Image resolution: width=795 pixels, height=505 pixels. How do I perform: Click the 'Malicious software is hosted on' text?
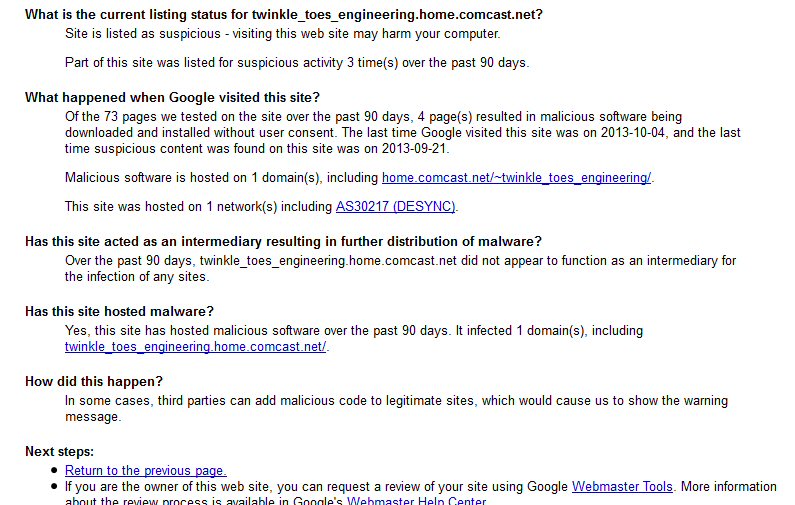(x=221, y=178)
